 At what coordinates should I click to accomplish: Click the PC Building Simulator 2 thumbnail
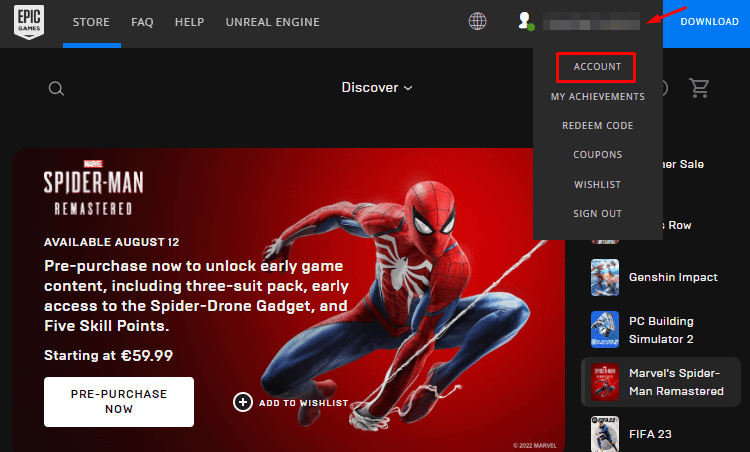pyautogui.click(x=605, y=330)
